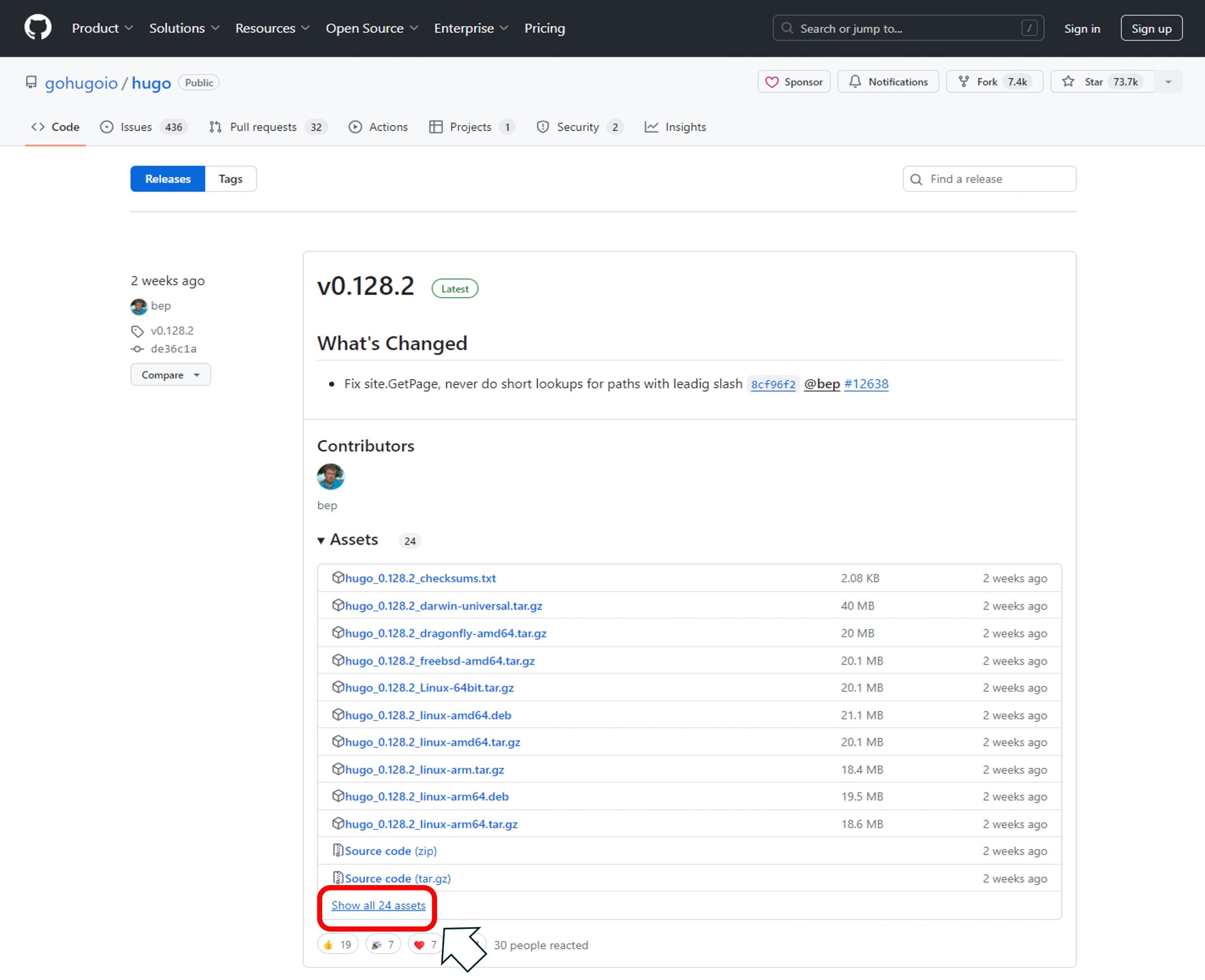The width and height of the screenshot is (1205, 980).
Task: Click the party popper reaction
Action: pyautogui.click(x=383, y=945)
